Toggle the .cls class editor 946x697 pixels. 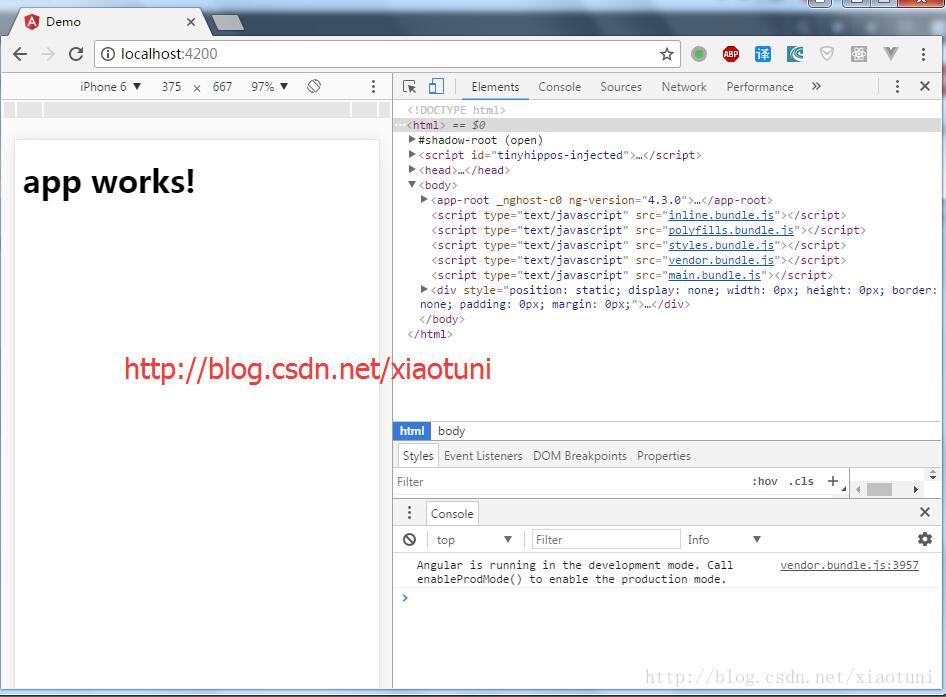(x=802, y=482)
